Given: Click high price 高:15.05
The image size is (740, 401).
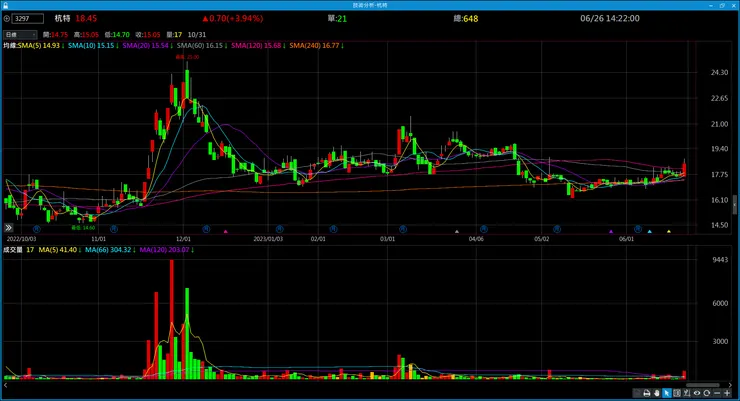Looking at the screenshot, I should [x=86, y=34].
